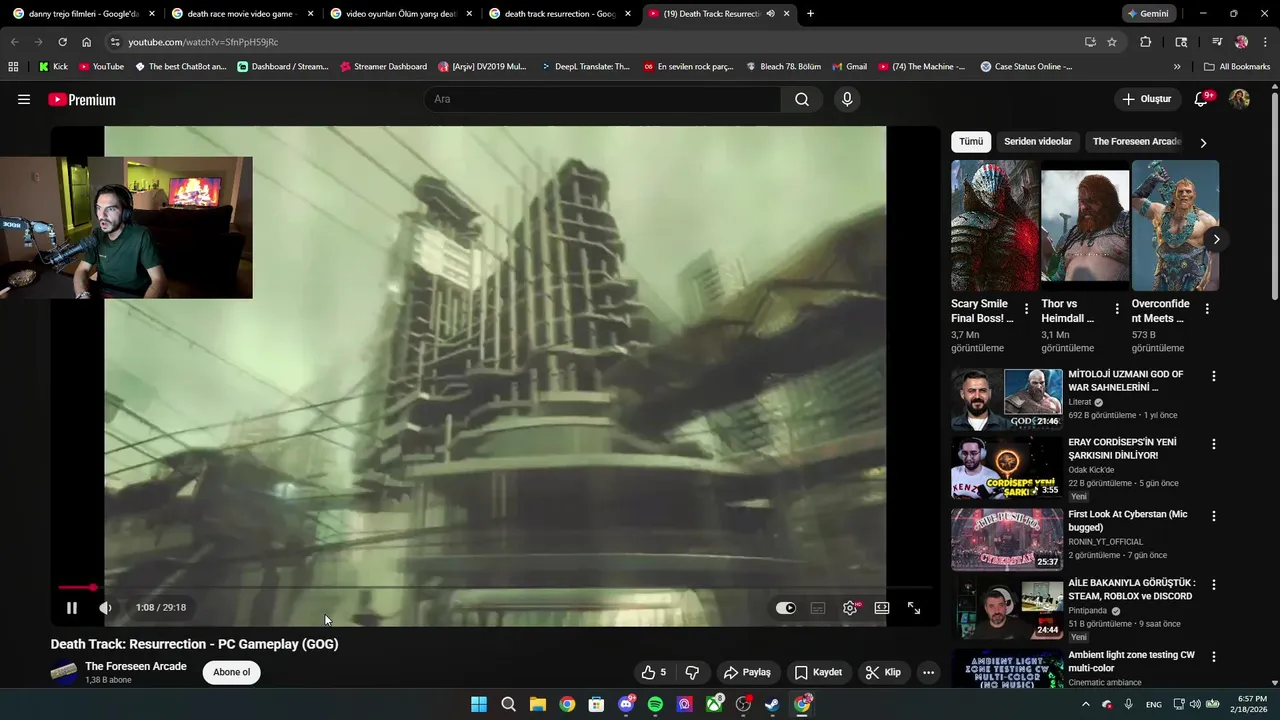Open options for First Look At Cyberstan
This screenshot has width=1280, height=720.
pos(1214,516)
